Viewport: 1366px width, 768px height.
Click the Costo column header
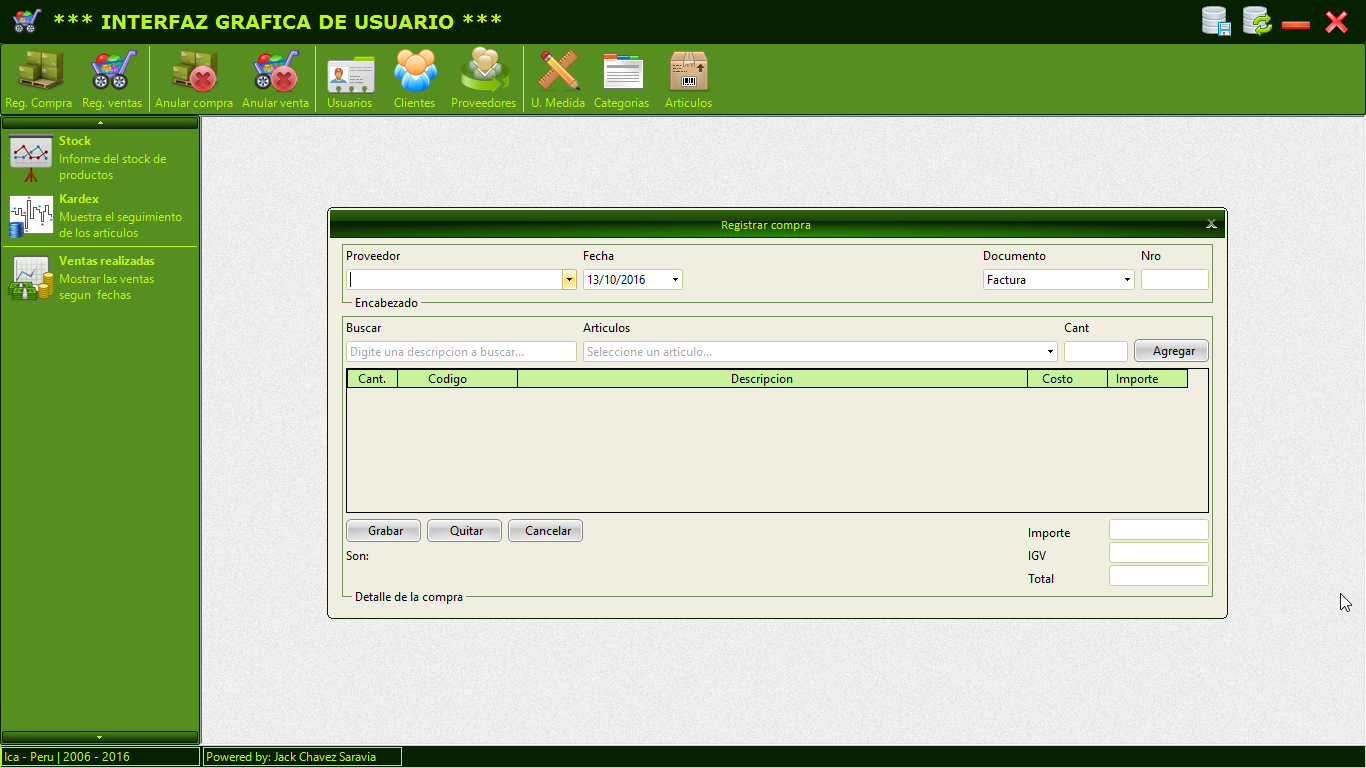click(1068, 379)
